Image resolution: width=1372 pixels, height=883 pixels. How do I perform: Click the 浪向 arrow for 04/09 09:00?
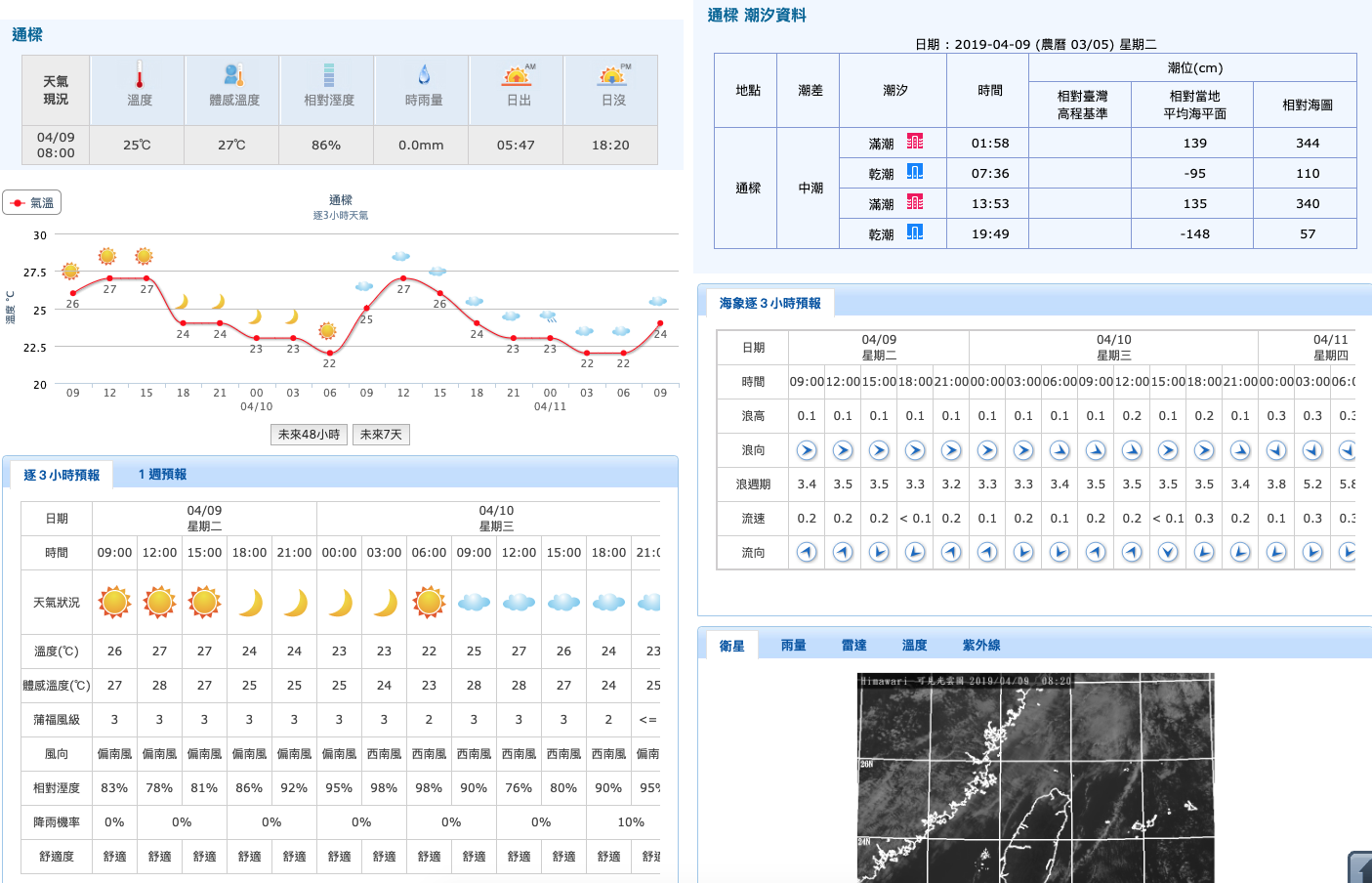(x=807, y=450)
